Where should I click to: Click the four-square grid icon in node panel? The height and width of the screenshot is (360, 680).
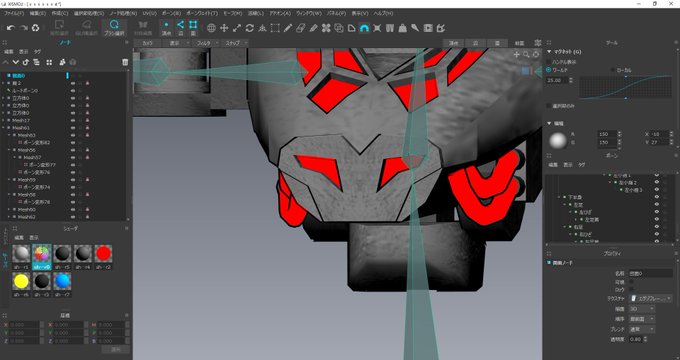pos(49,62)
